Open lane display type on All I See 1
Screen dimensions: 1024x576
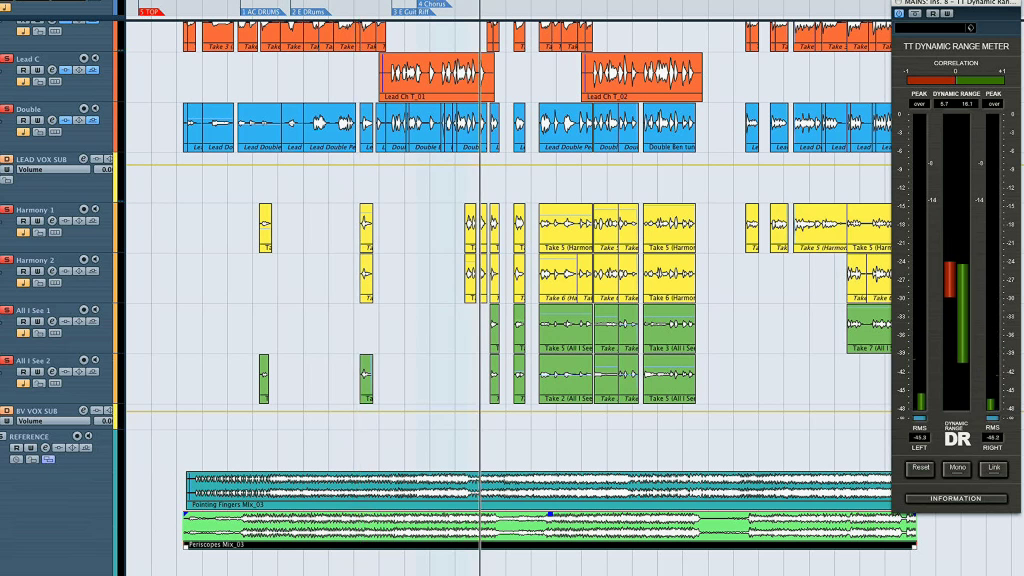[55, 333]
